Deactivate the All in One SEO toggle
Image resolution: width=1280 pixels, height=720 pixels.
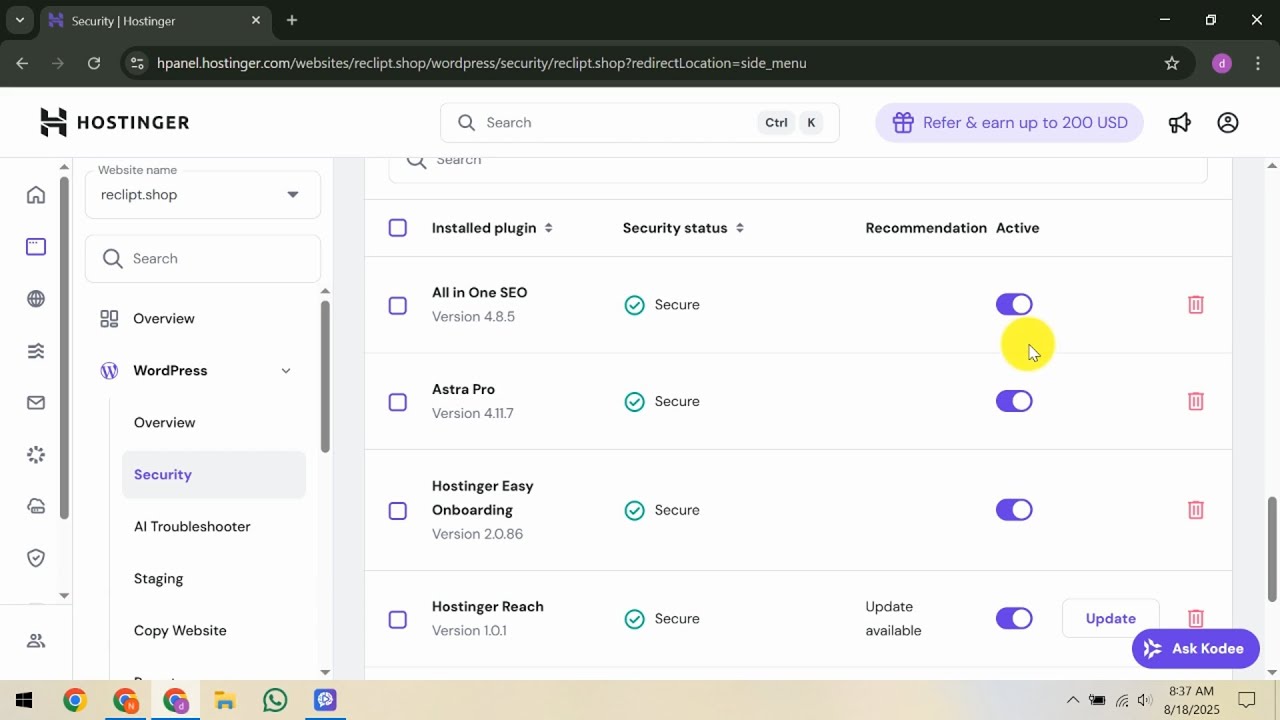1014,304
